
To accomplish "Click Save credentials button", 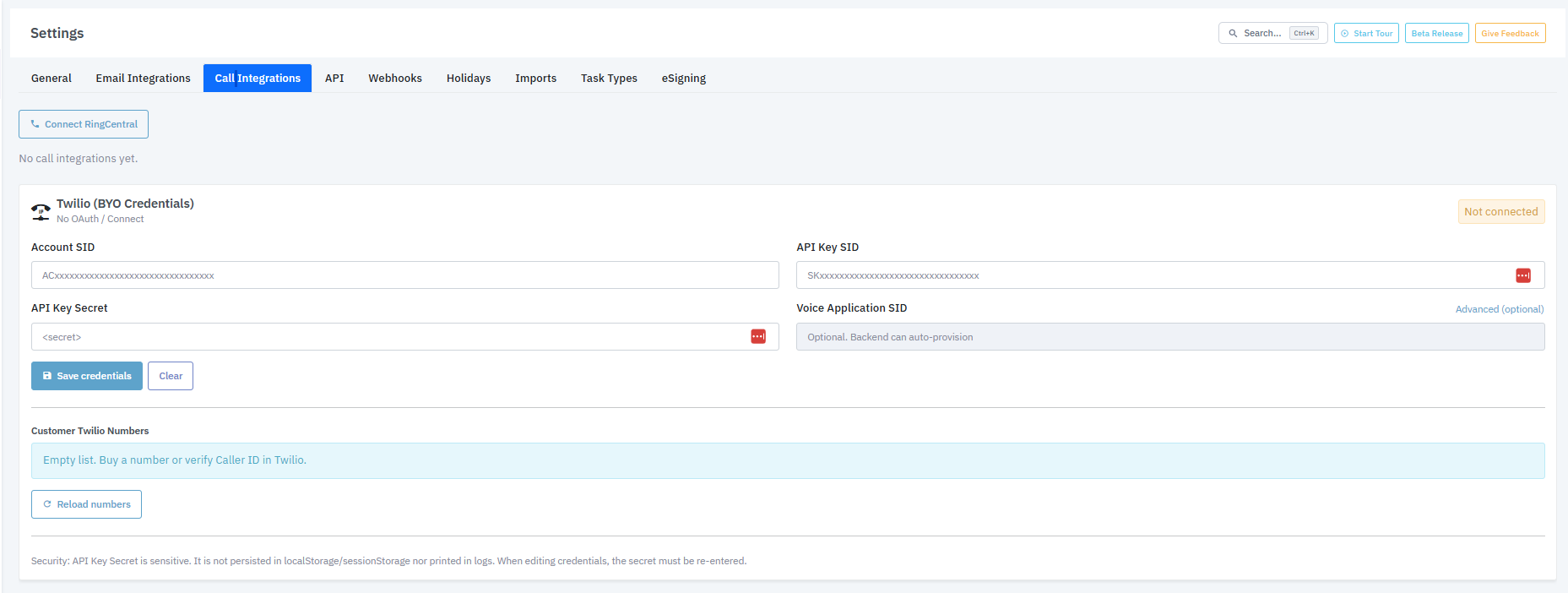I will tap(87, 376).
